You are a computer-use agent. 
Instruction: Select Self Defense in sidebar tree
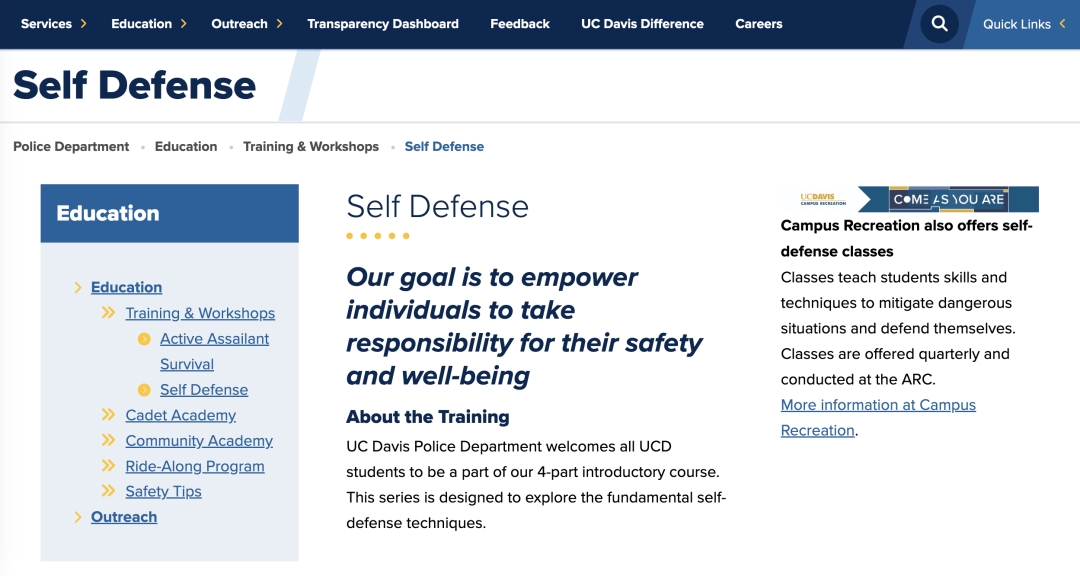204,390
